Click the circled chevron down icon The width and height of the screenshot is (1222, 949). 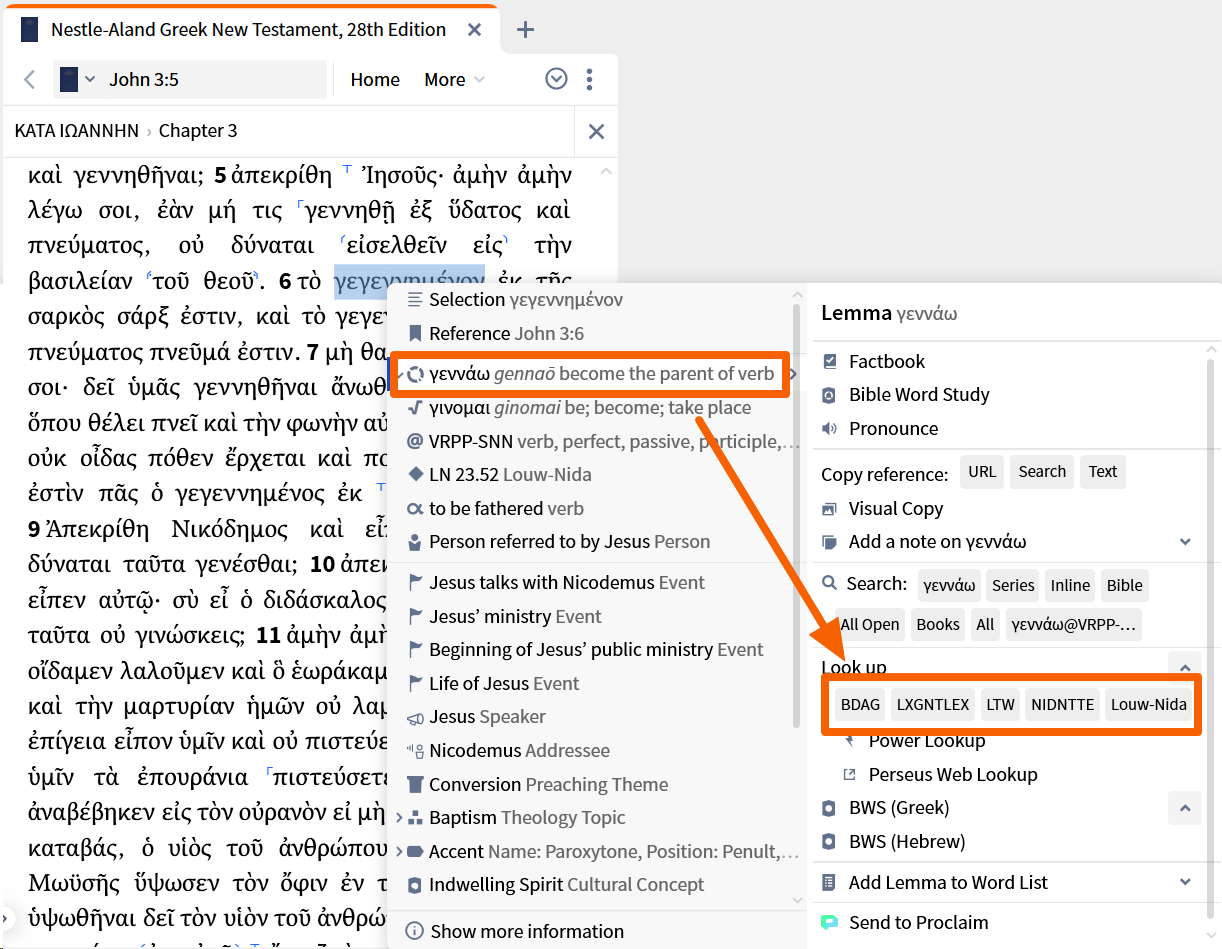click(556, 79)
